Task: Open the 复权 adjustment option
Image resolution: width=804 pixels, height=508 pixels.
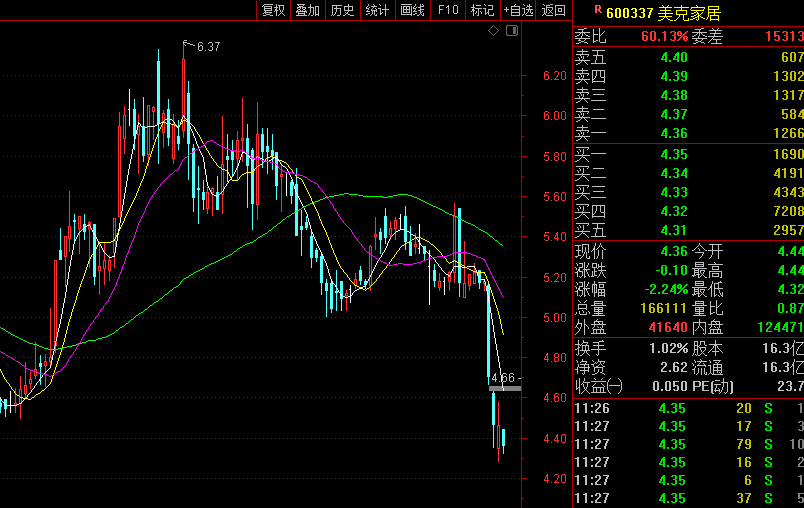Action: (273, 10)
